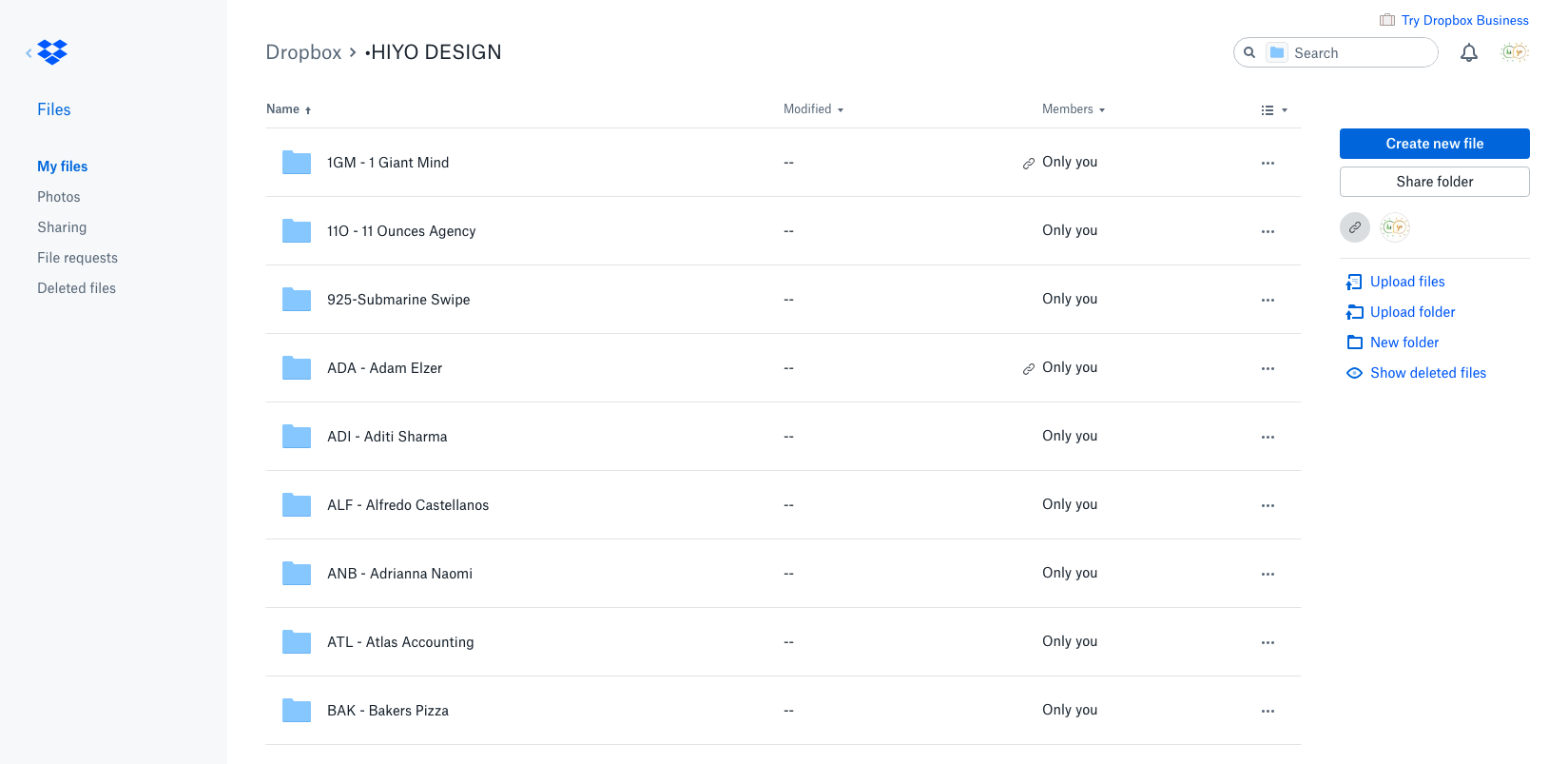This screenshot has height=764, width=1568.
Task: Open the ATL - Atlas Accounting folder name
Action: point(400,642)
